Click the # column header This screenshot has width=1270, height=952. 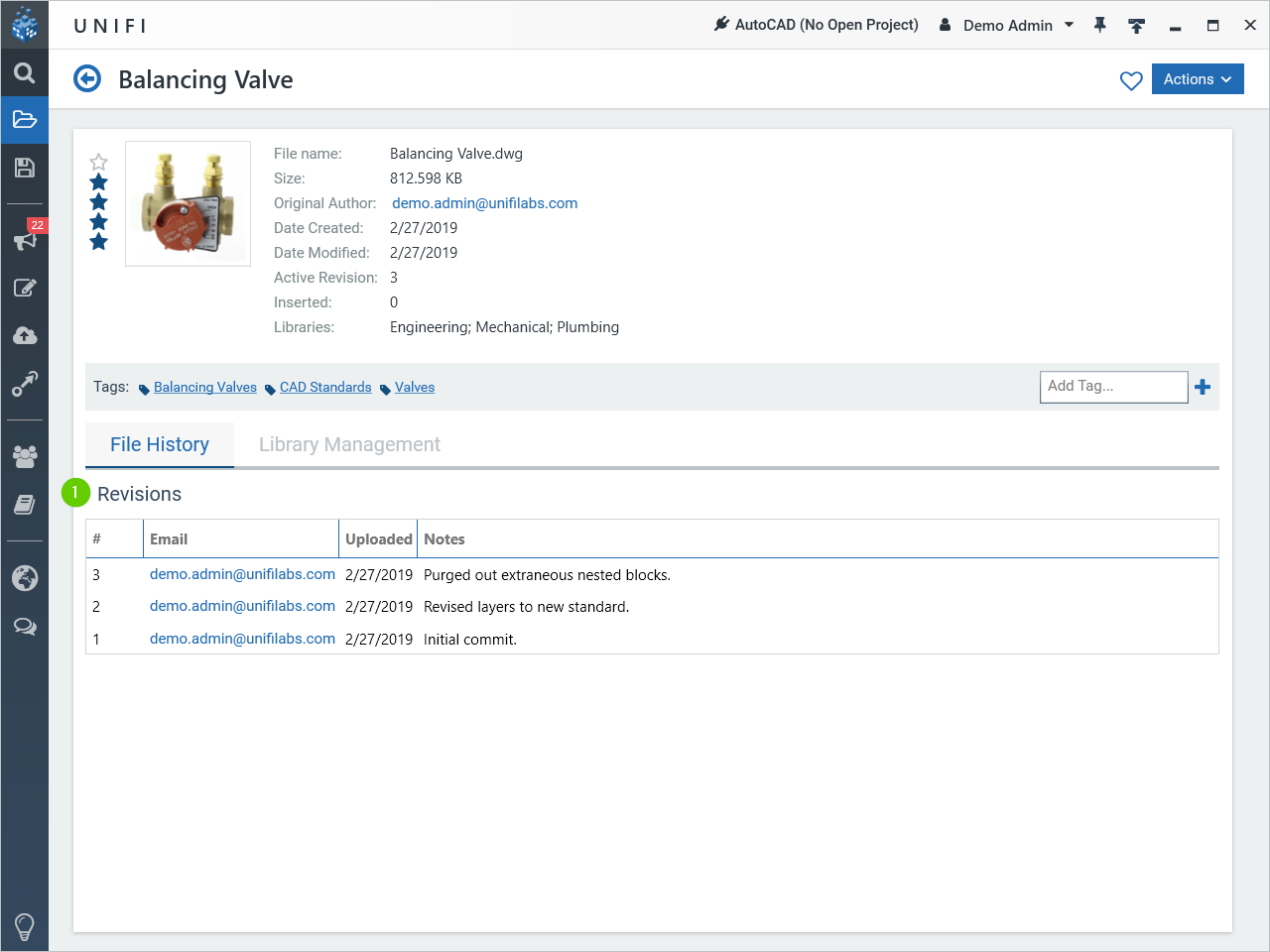coord(114,538)
